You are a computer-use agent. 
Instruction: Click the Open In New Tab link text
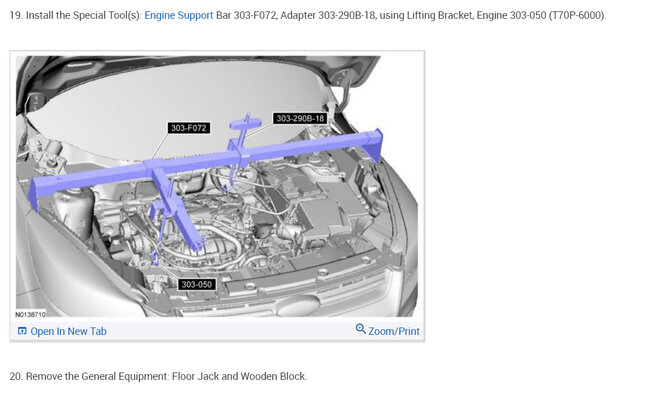(x=68, y=331)
